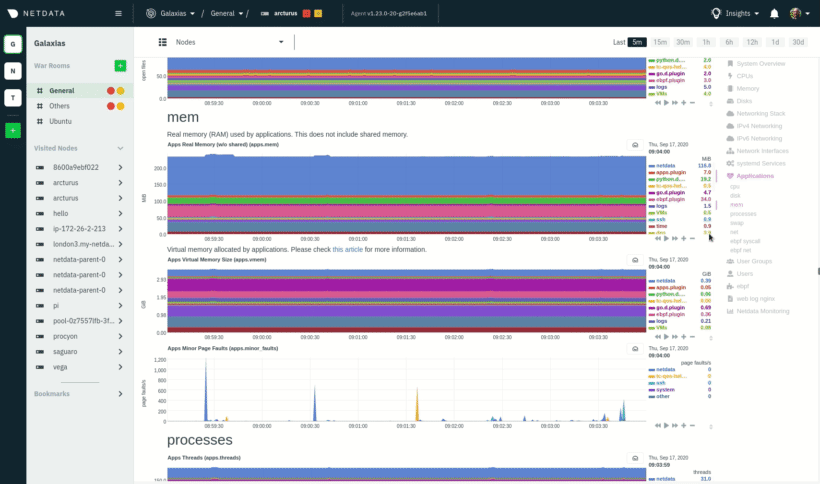Toggle netdata dimension in Virtual Memory legend
Viewport: 820px width, 484px height.
coord(666,281)
